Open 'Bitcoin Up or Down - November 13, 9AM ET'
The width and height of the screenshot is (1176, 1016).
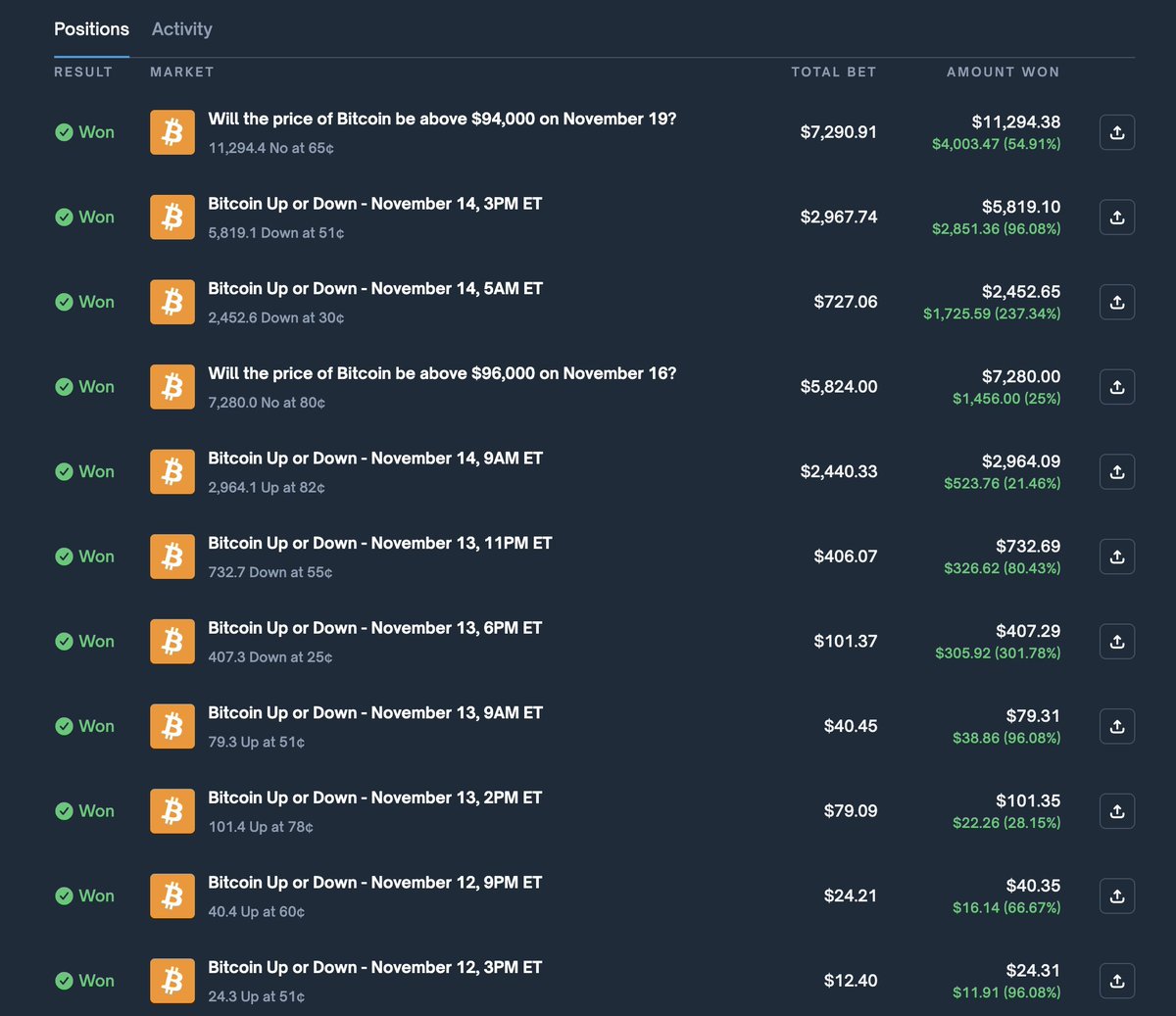(x=375, y=712)
